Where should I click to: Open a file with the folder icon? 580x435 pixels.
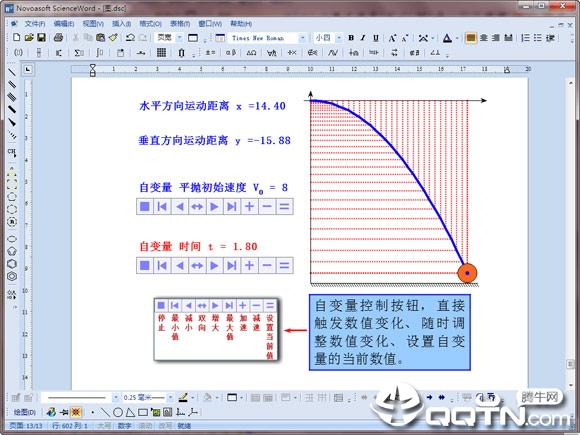click(29, 37)
